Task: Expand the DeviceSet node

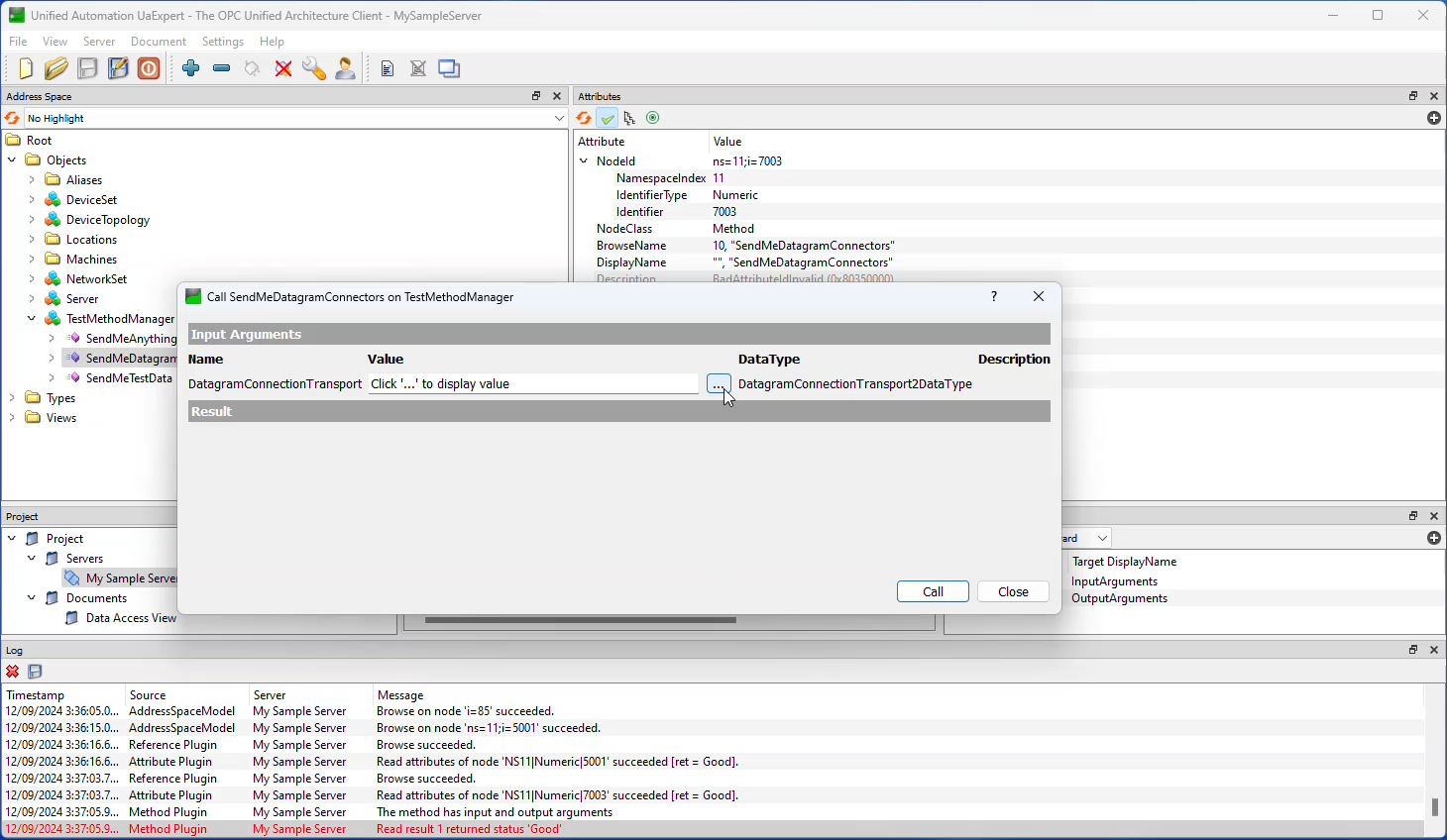Action: [32, 200]
